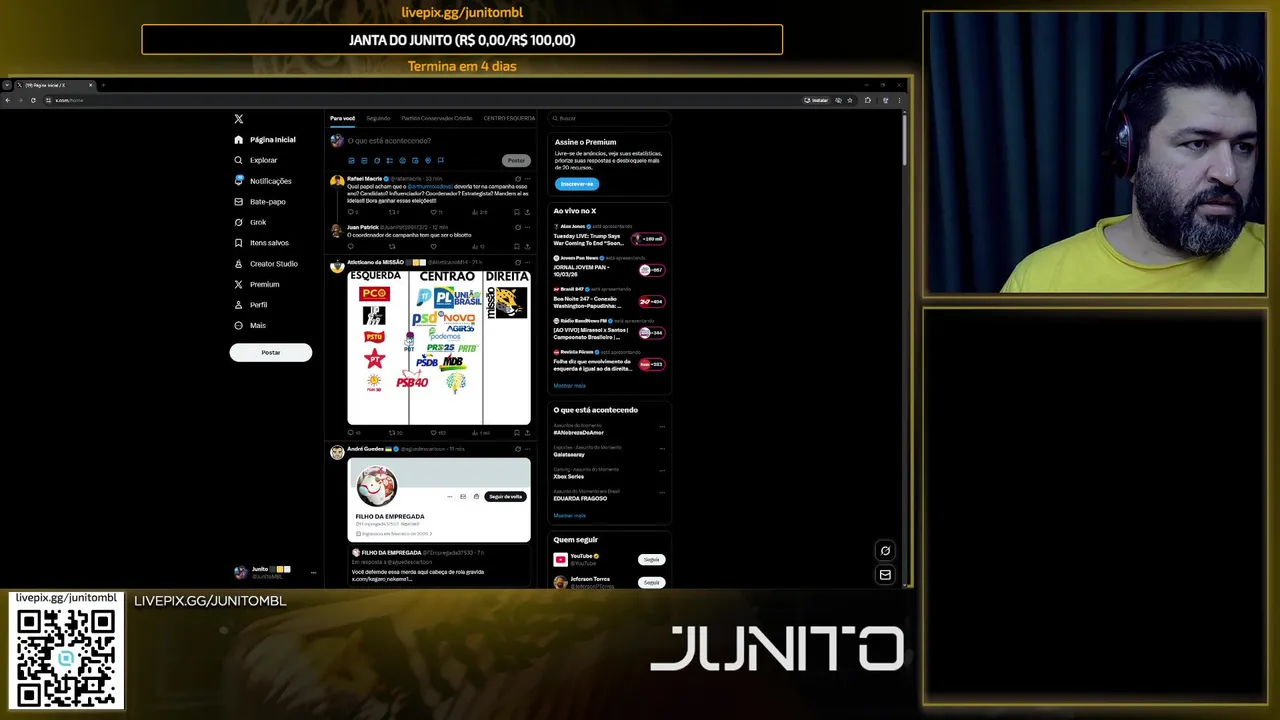Schedule the post from composer toolbar
Viewport: 1280px width, 720px height.
point(415,160)
